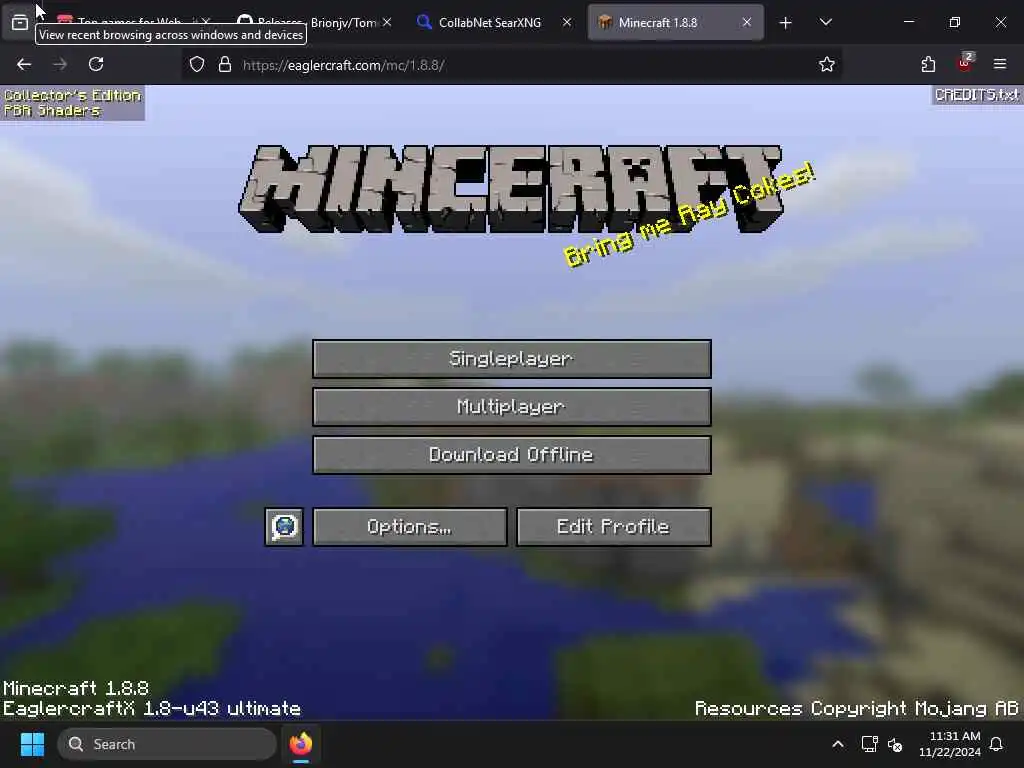
Task: Open the language selector globe icon
Action: click(284, 526)
